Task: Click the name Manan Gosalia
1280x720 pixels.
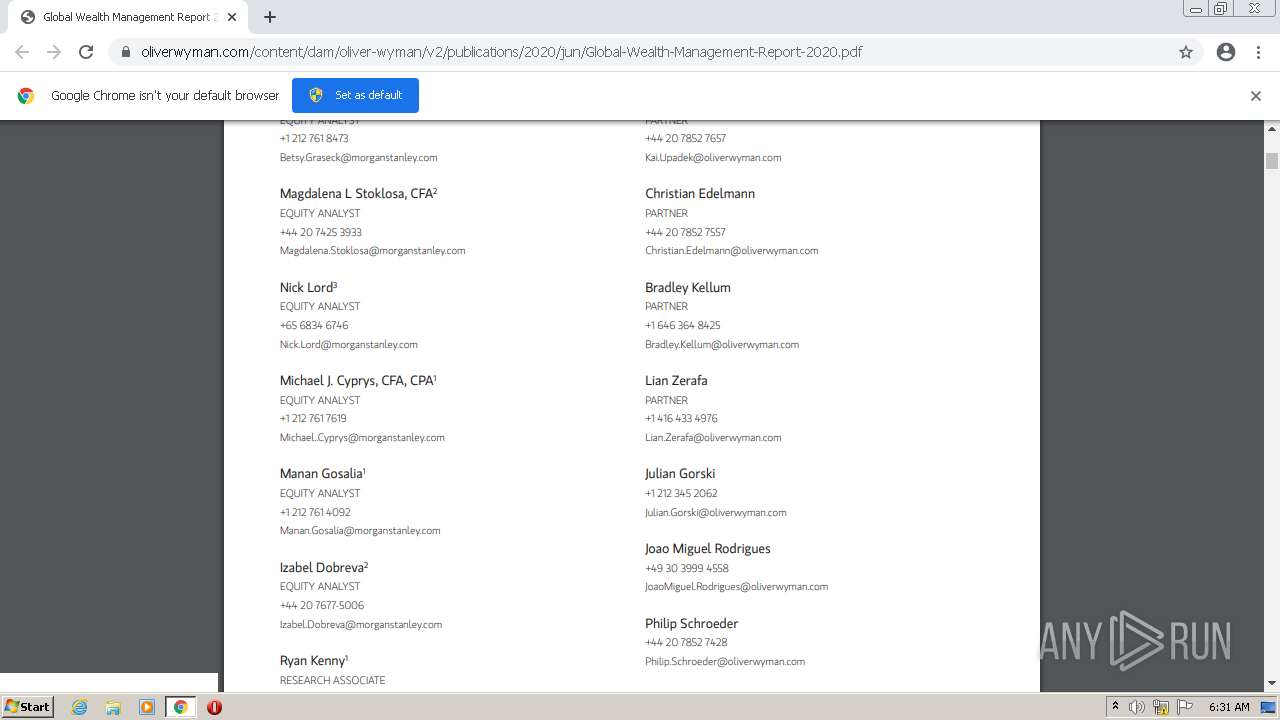Action: [322, 473]
